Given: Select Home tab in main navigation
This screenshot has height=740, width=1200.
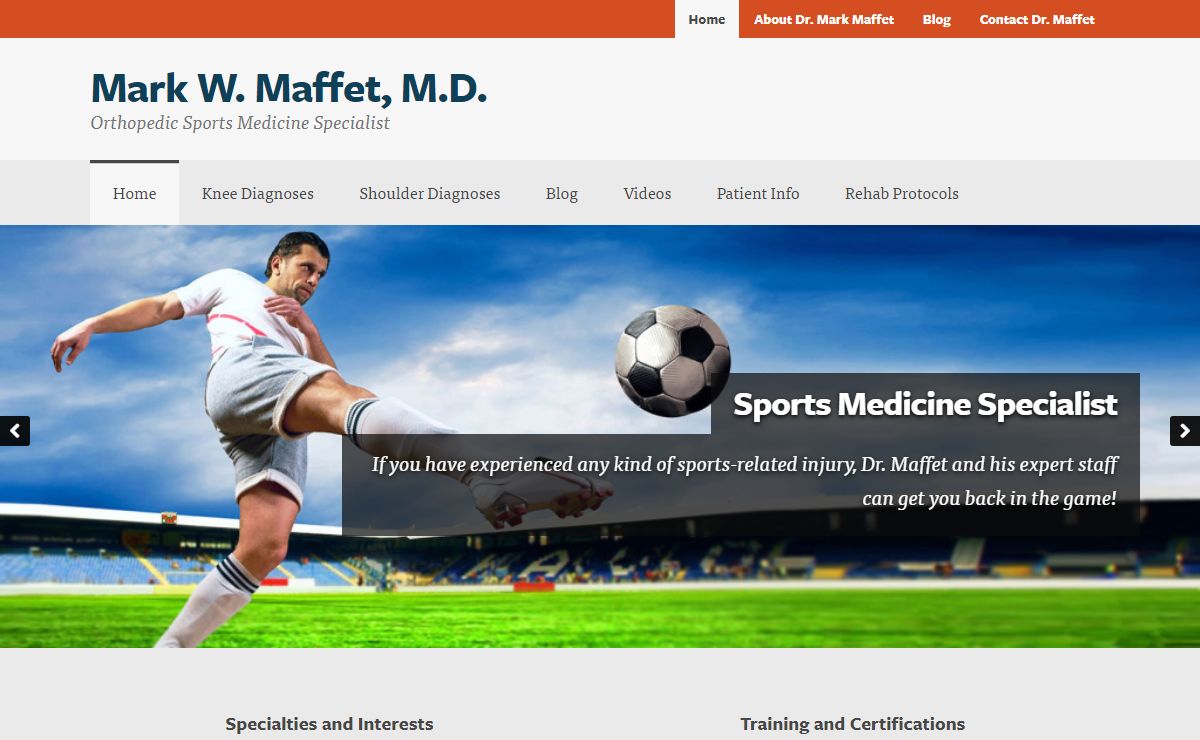Looking at the screenshot, I should (135, 193).
